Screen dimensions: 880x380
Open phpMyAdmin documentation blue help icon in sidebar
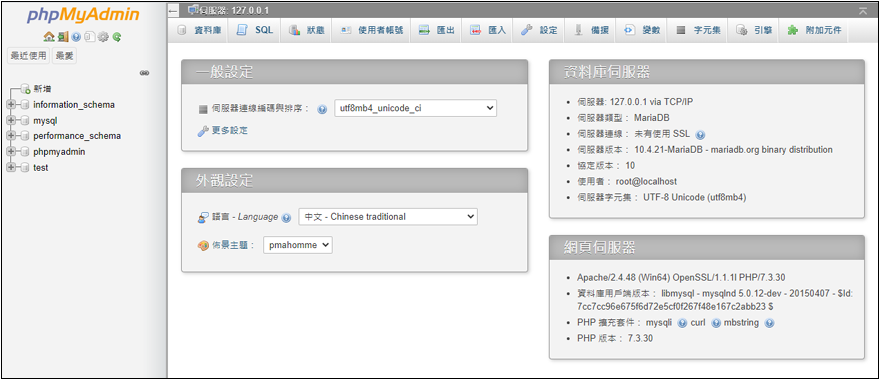(x=76, y=37)
